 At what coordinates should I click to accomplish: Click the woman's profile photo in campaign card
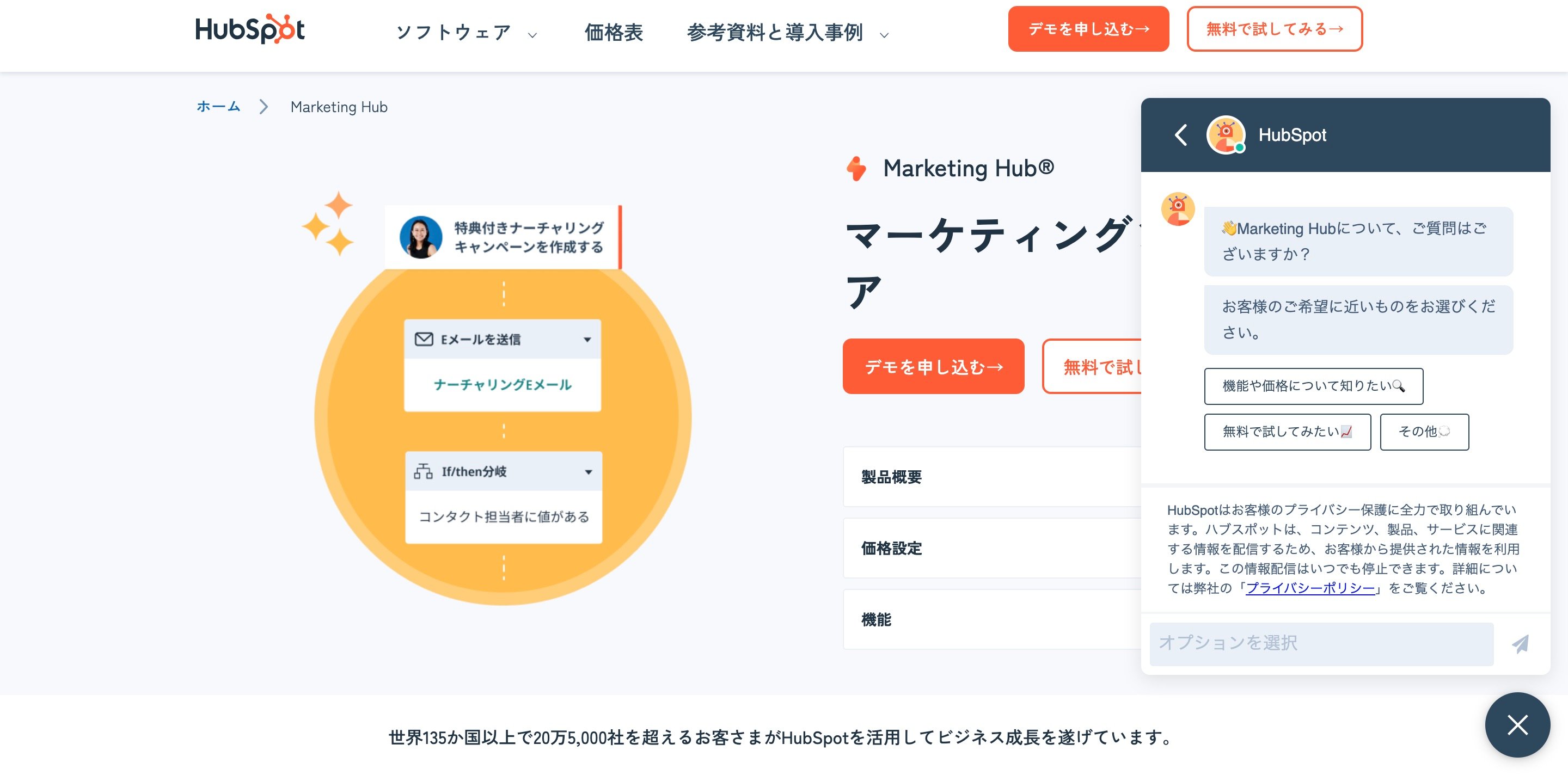(421, 237)
